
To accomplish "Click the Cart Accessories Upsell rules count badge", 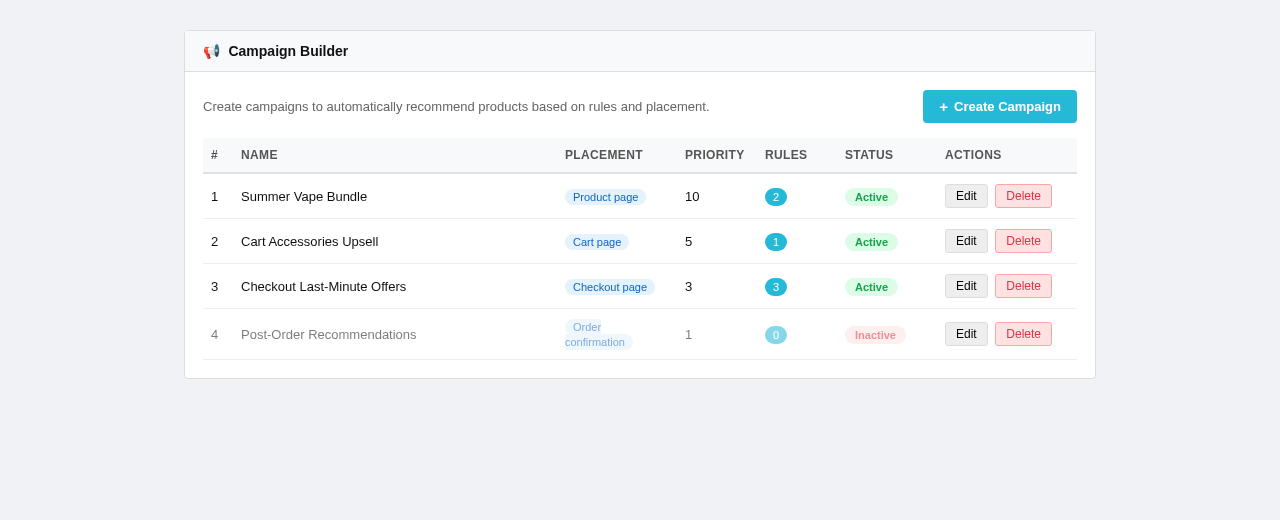I will tap(776, 242).
